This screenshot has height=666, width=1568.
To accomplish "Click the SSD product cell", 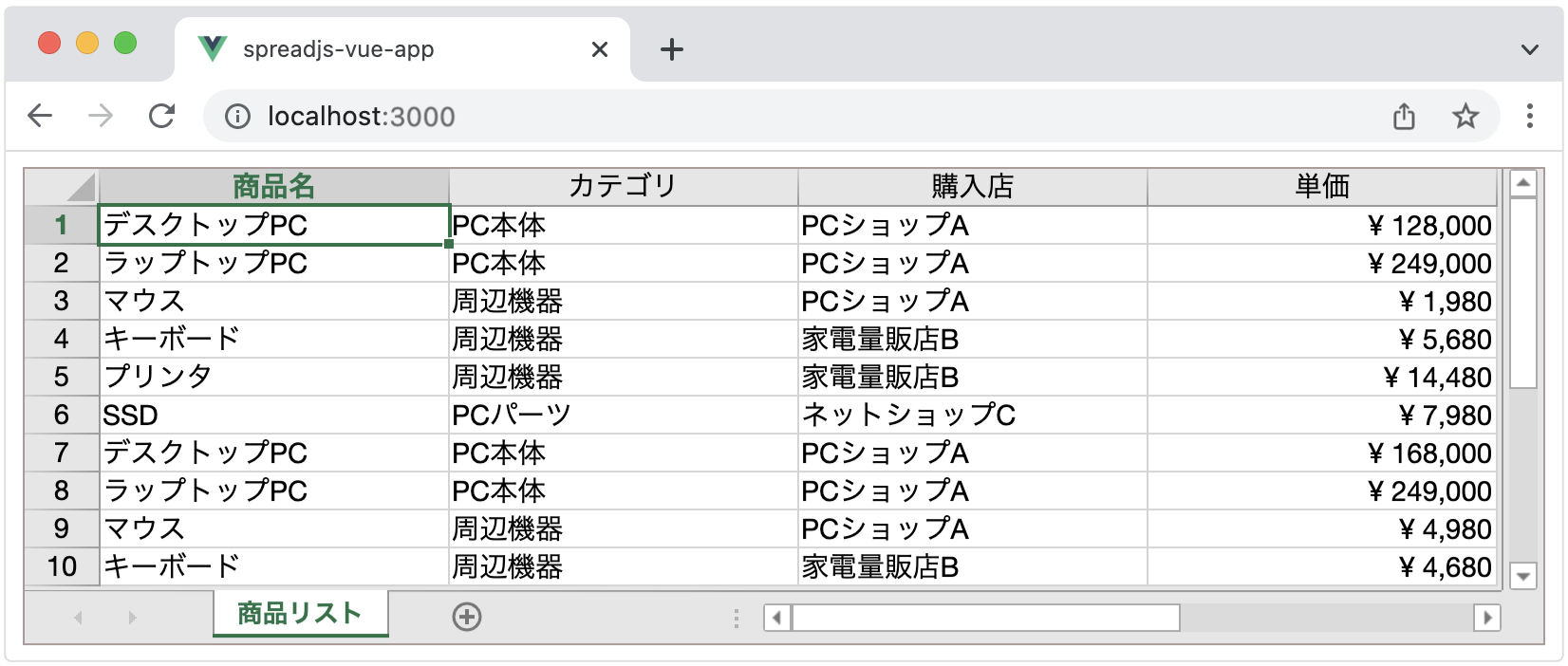I will pyautogui.click(x=274, y=415).
